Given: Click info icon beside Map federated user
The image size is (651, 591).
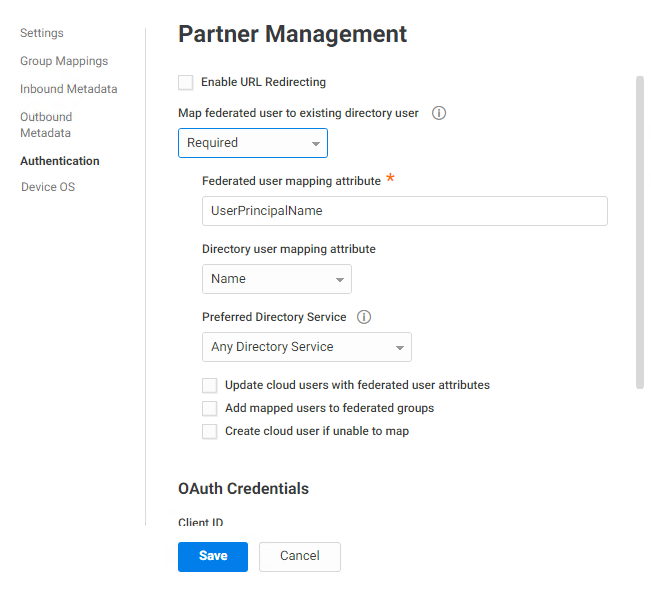Looking at the screenshot, I should 439,113.
